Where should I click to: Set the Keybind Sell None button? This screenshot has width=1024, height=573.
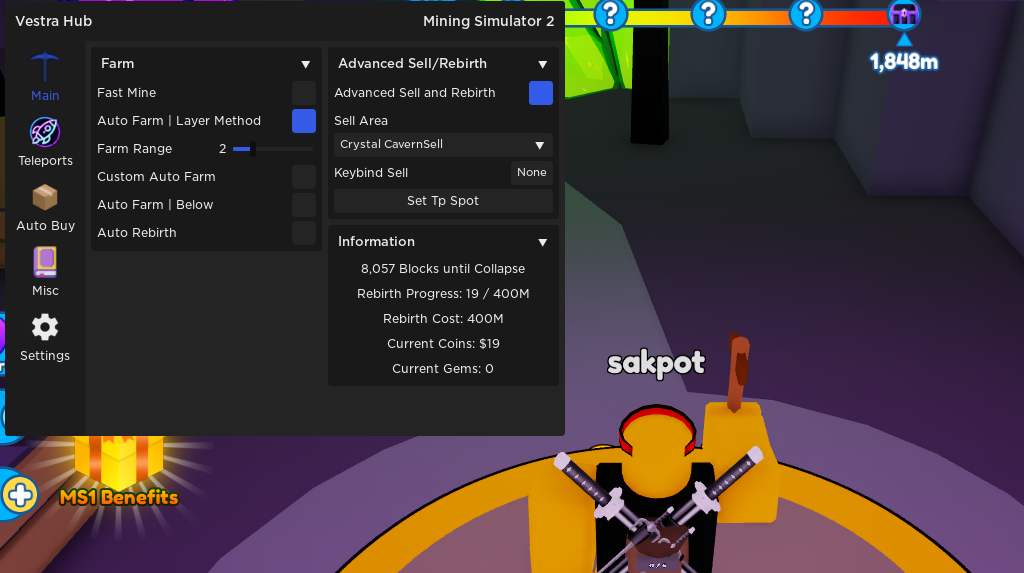tap(532, 172)
